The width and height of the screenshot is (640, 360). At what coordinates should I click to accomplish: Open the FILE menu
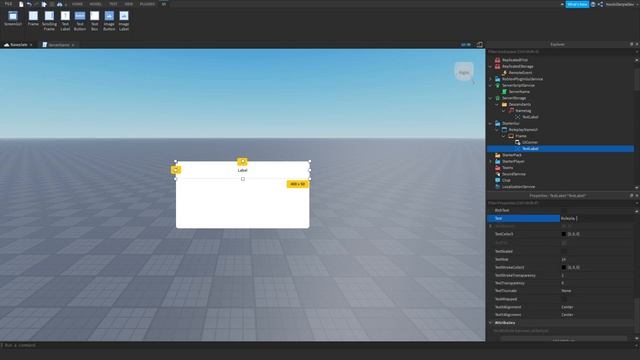[x=8, y=4]
